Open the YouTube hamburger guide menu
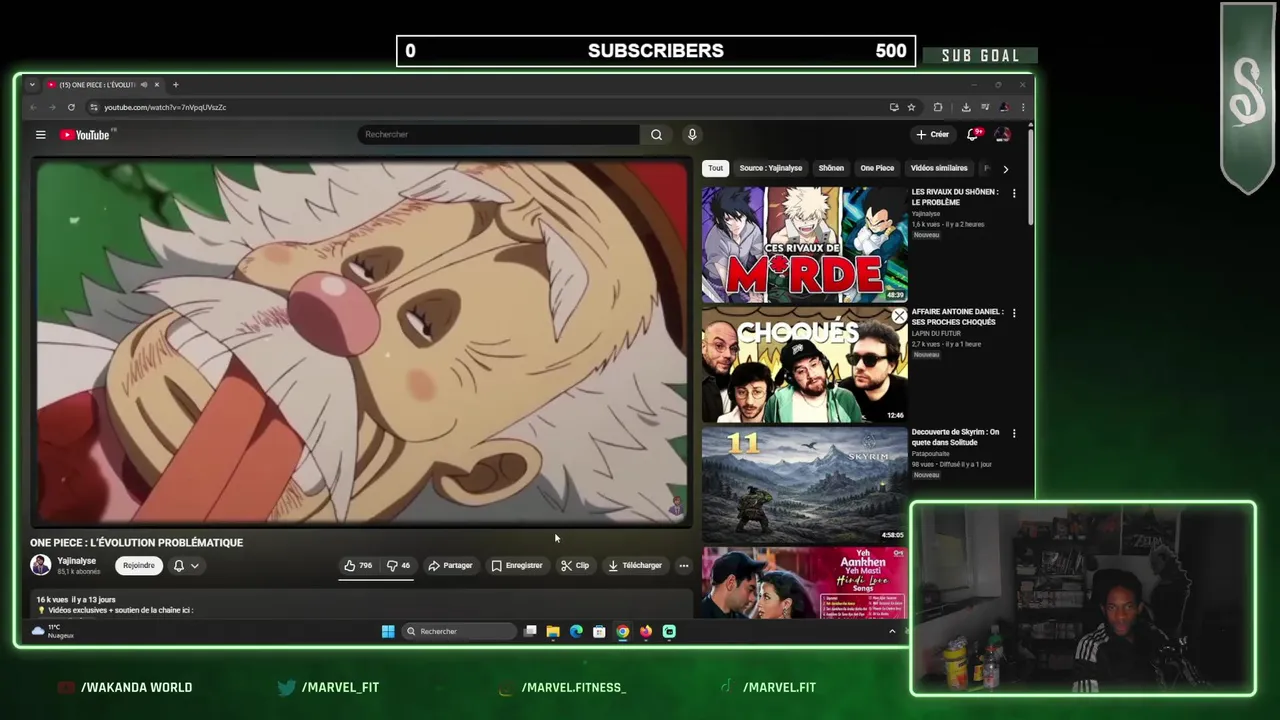The image size is (1280, 720). click(x=40, y=135)
